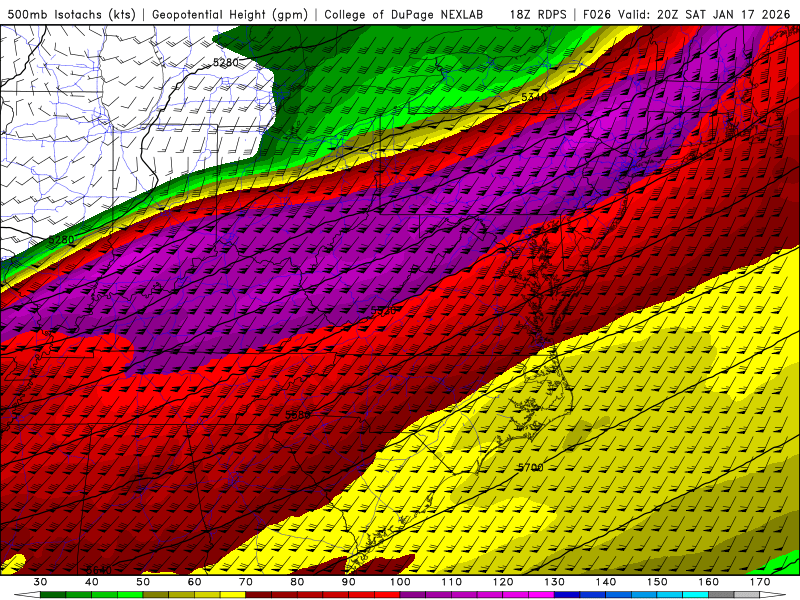Select the dark blue swatch at 130
The height and width of the screenshot is (600, 800).
coord(567,595)
